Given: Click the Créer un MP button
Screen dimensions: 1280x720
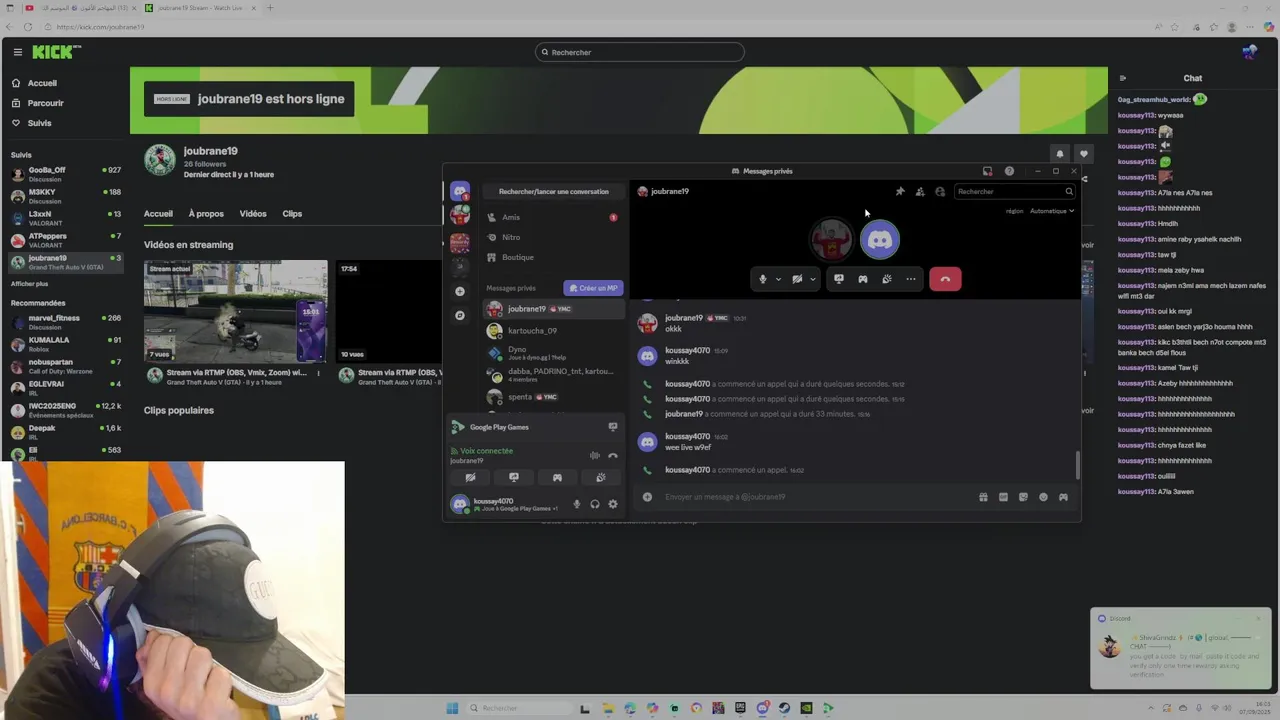Looking at the screenshot, I should coord(593,288).
